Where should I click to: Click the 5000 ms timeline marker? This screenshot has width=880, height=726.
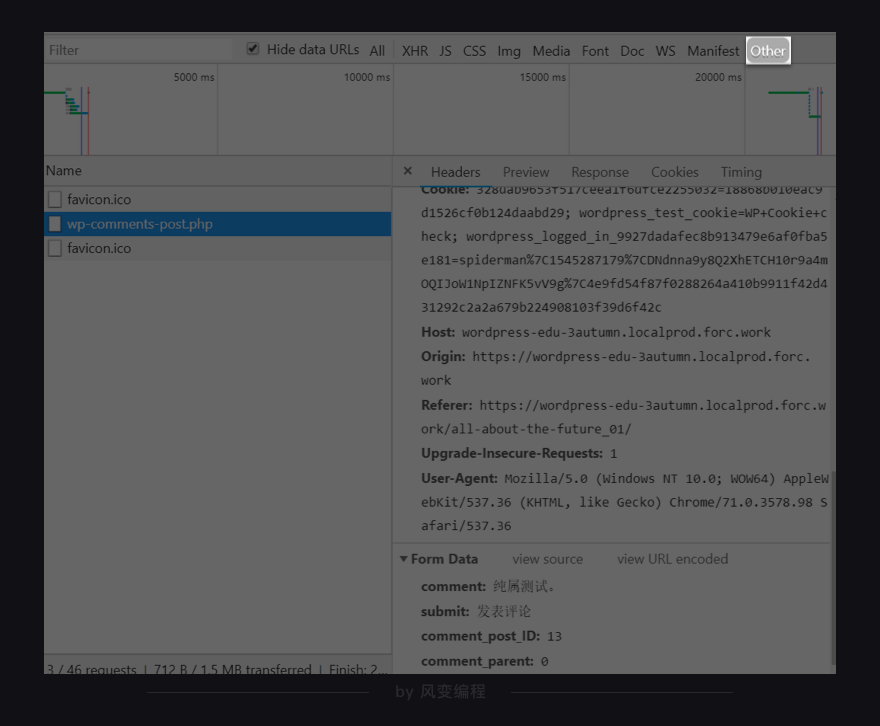[194, 77]
